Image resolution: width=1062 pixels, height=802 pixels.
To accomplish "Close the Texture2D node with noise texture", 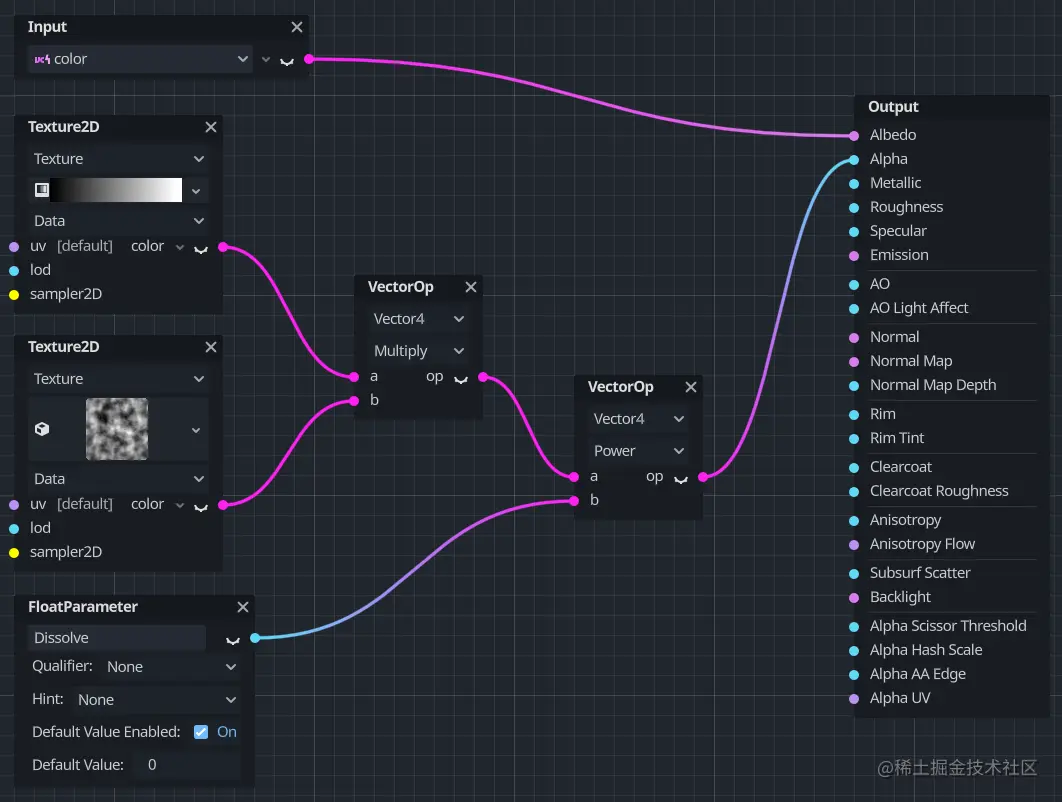I will tap(211, 347).
